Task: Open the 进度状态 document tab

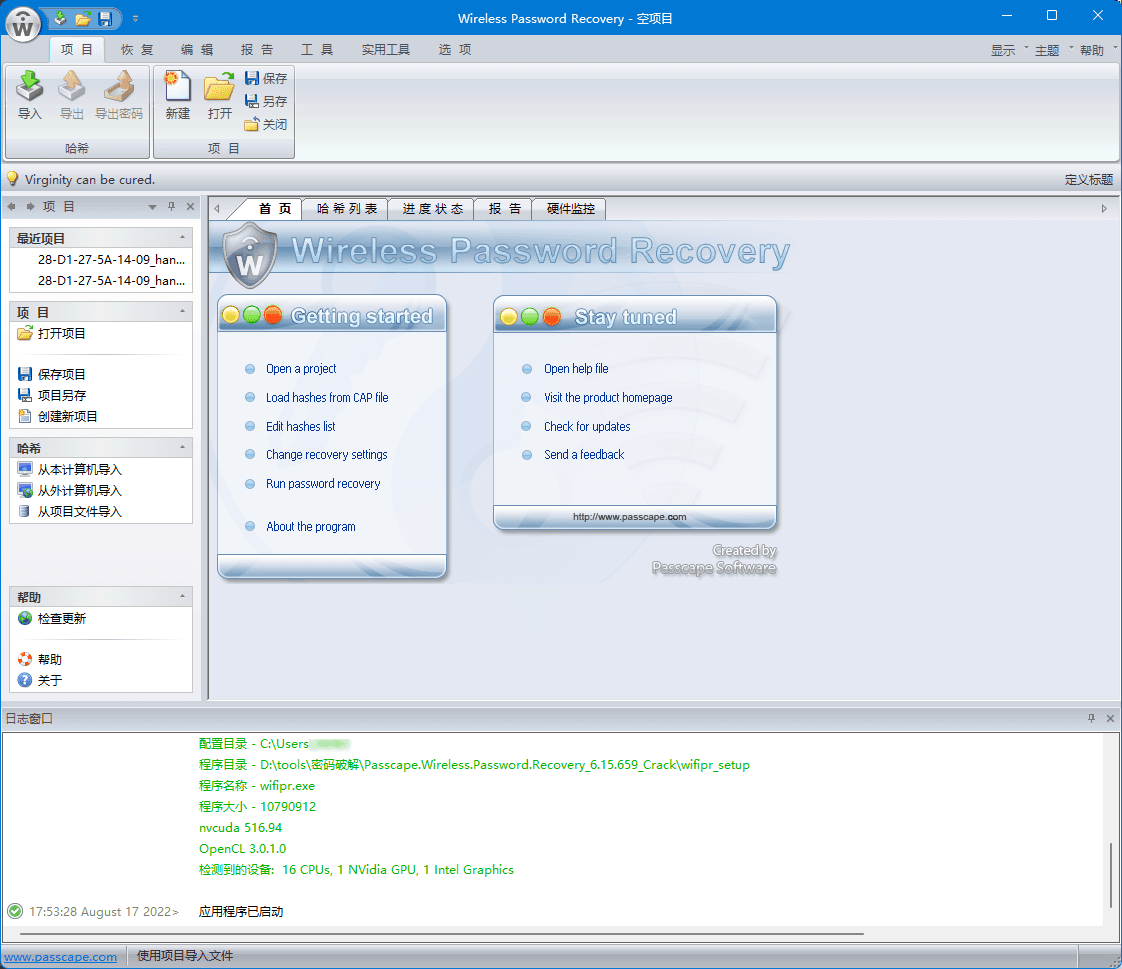Action: (x=432, y=208)
